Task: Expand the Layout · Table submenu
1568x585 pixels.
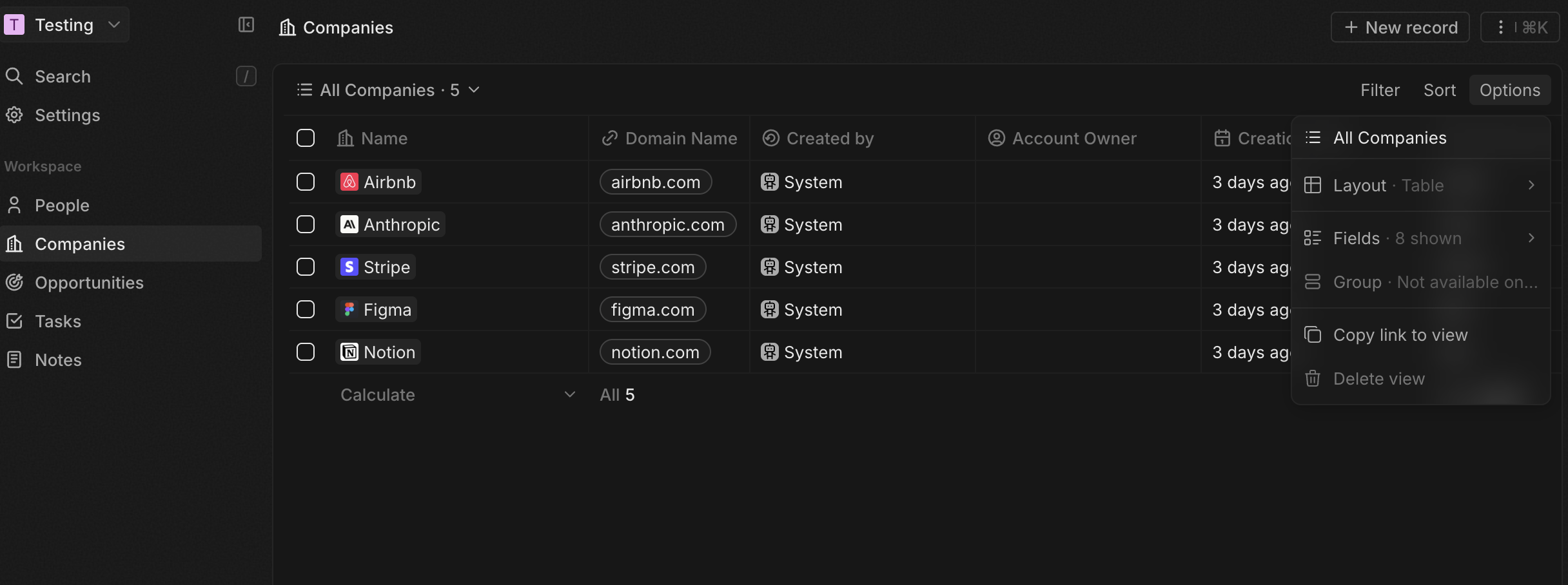Action: pos(1421,186)
